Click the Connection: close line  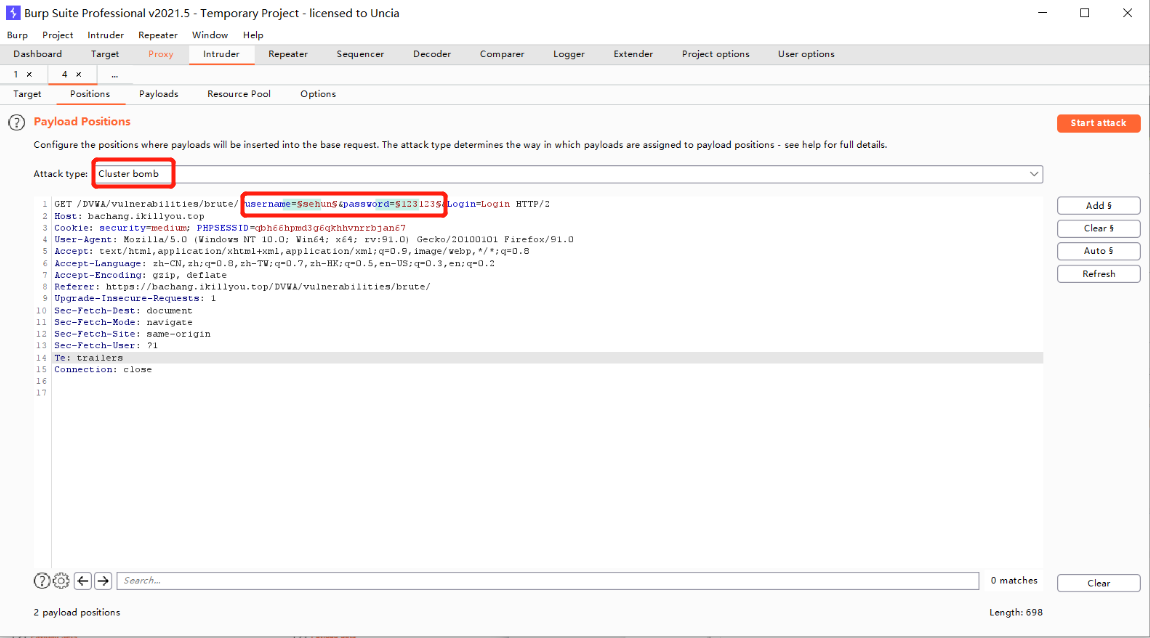(x=103, y=370)
